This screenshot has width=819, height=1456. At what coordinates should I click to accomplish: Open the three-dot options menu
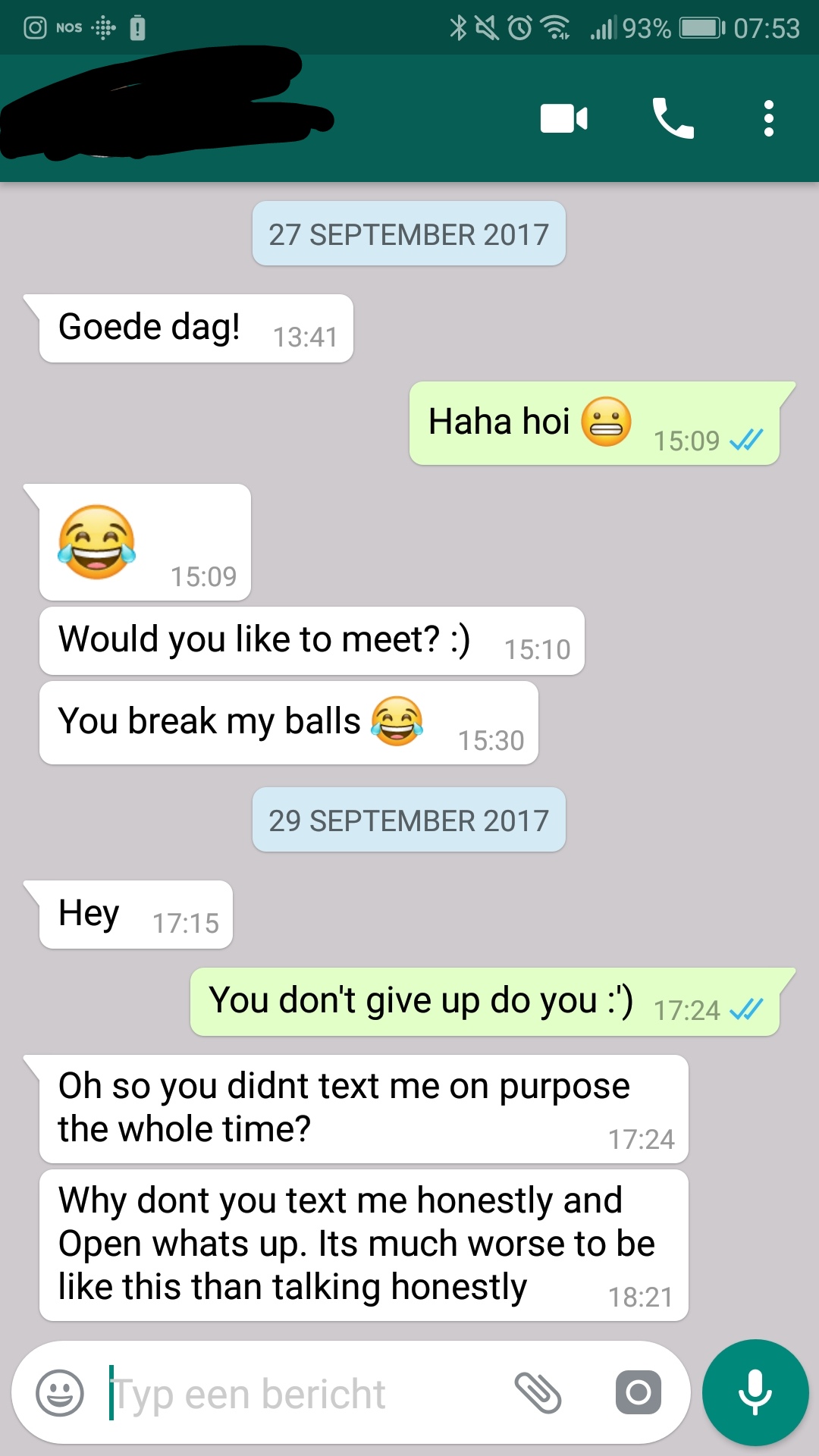tap(769, 118)
